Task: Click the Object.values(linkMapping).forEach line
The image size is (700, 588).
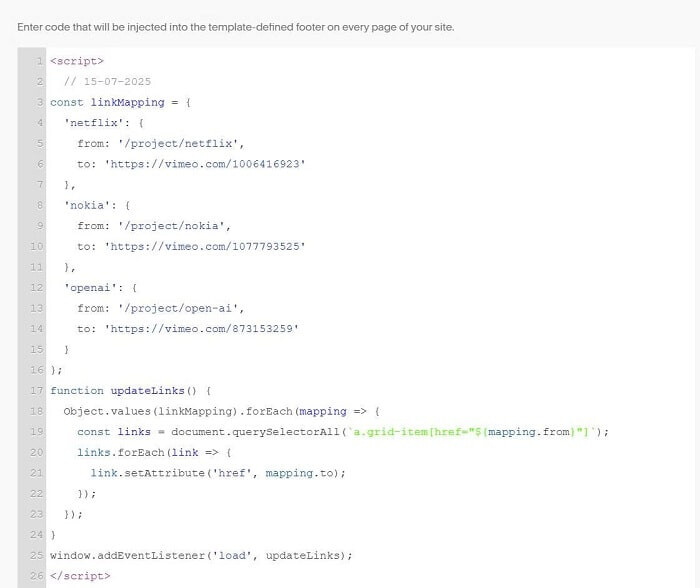Action: 222,412
